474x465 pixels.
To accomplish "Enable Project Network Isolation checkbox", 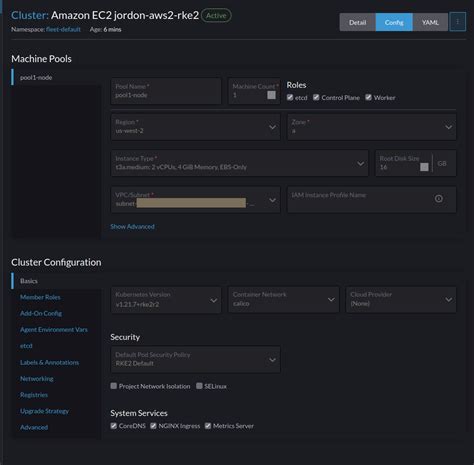I will click(x=114, y=386).
